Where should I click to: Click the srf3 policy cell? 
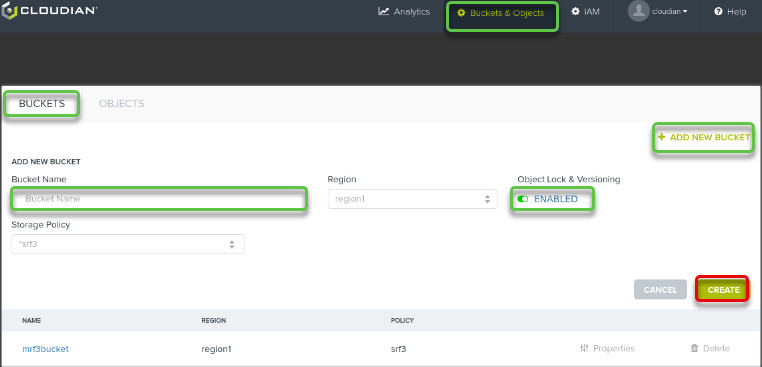pos(398,349)
